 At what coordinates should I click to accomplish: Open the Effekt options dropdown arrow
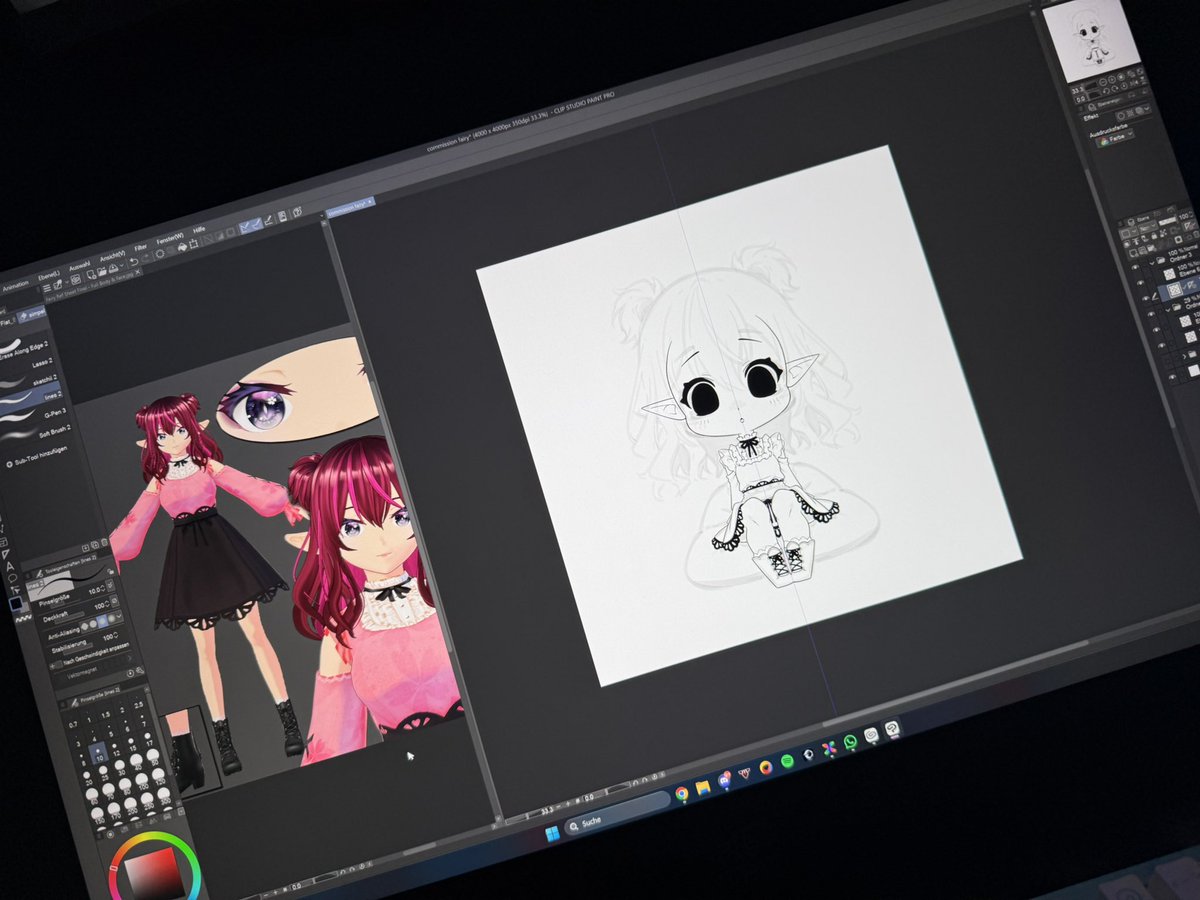click(1148, 109)
